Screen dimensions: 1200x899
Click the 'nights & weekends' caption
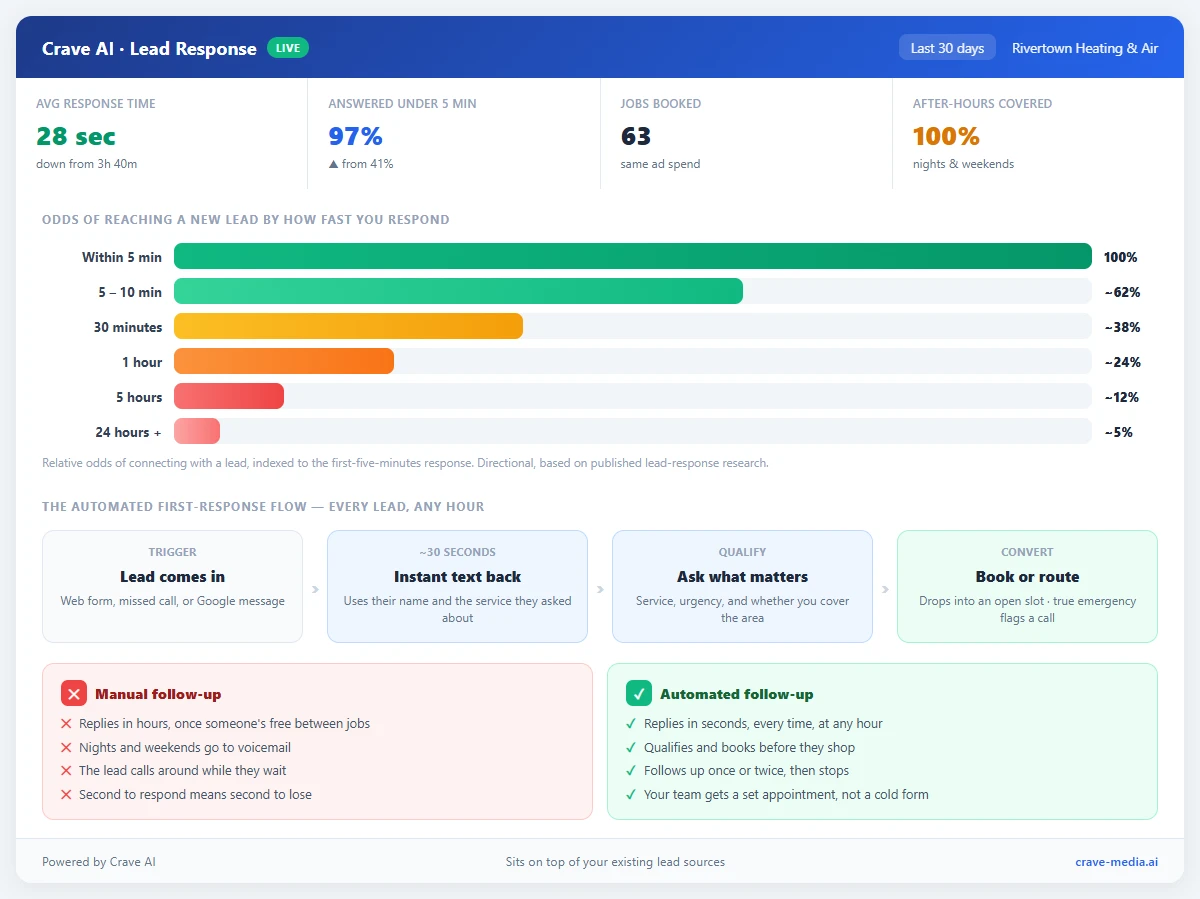(x=963, y=164)
